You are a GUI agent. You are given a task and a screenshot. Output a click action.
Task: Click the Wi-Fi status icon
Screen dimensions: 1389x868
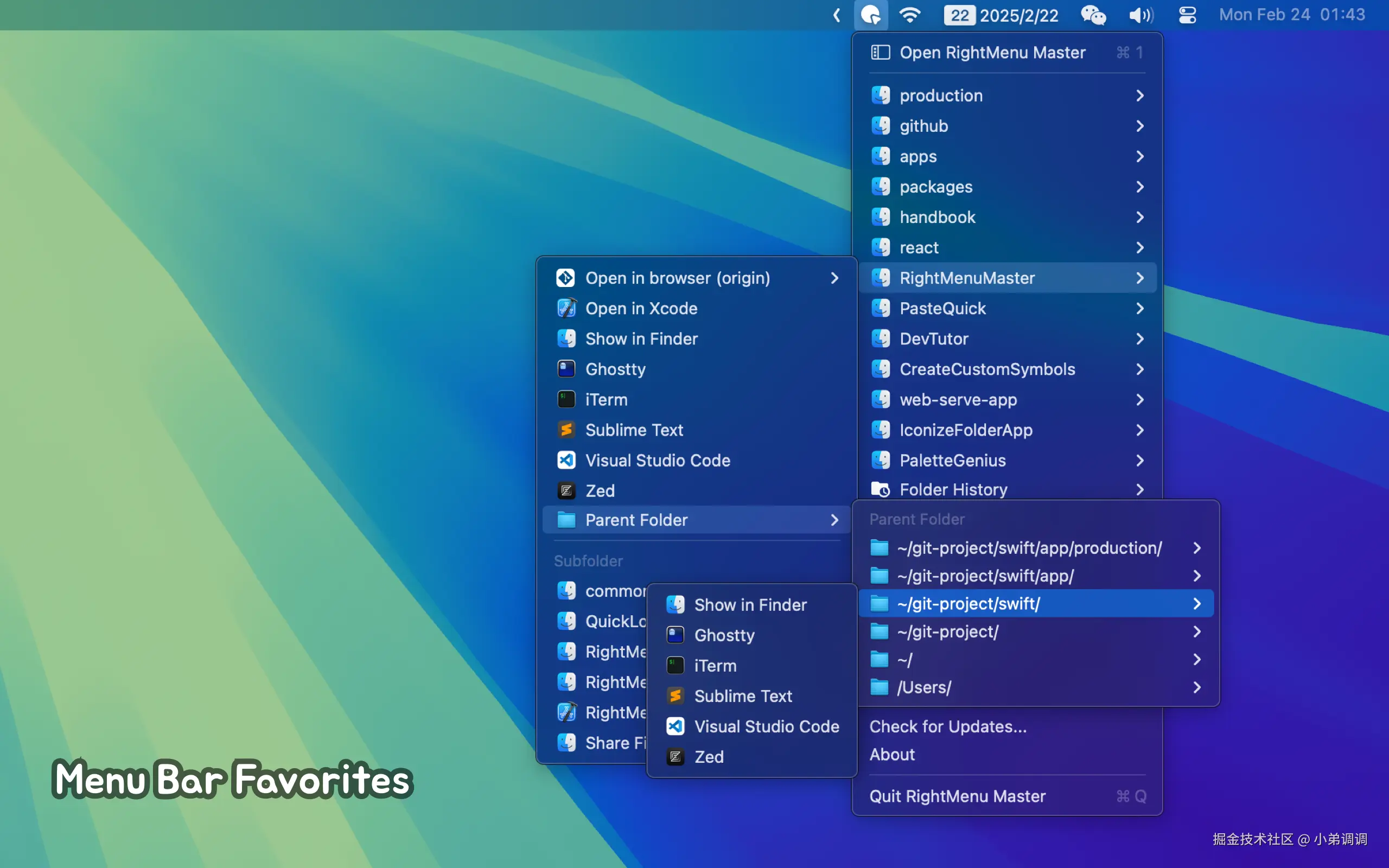click(910, 15)
